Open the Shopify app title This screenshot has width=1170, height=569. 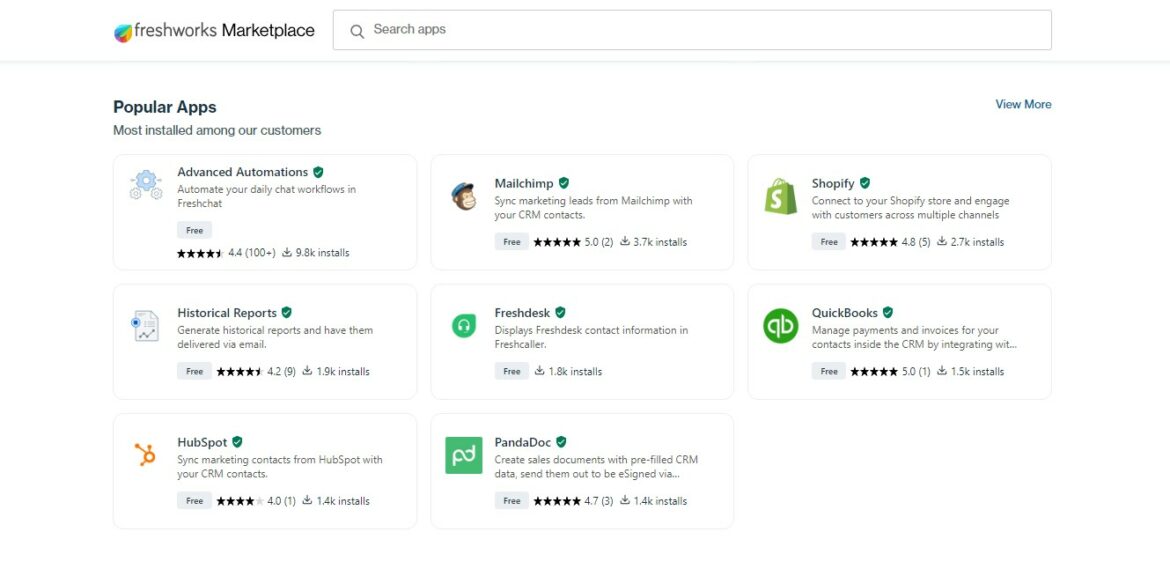833,183
